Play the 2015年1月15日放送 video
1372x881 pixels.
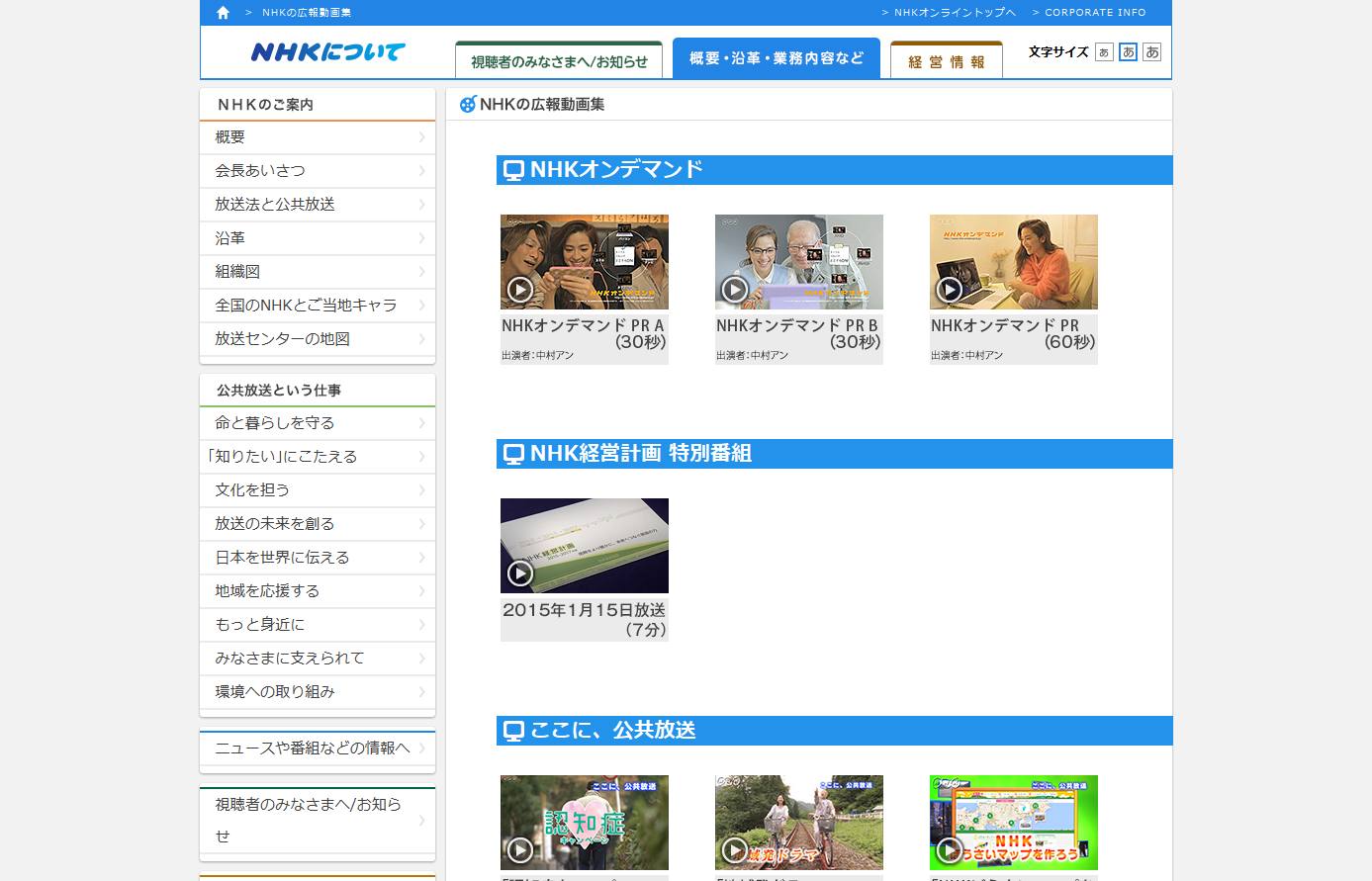point(585,546)
